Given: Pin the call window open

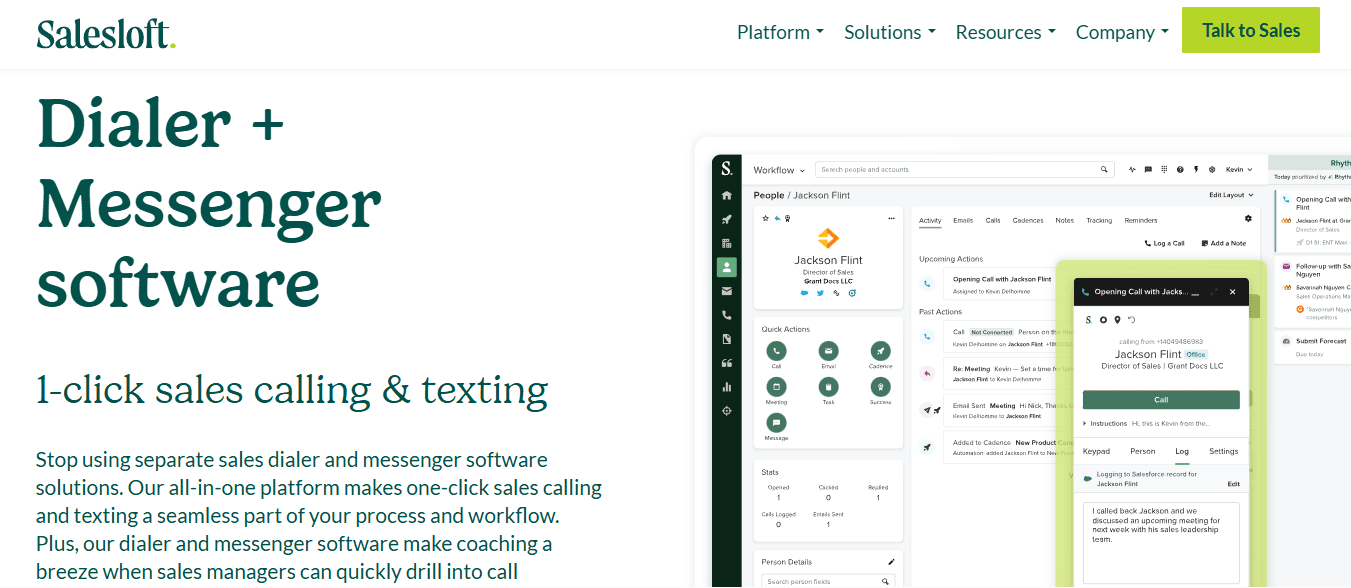Looking at the screenshot, I should pyautogui.click(x=1117, y=320).
